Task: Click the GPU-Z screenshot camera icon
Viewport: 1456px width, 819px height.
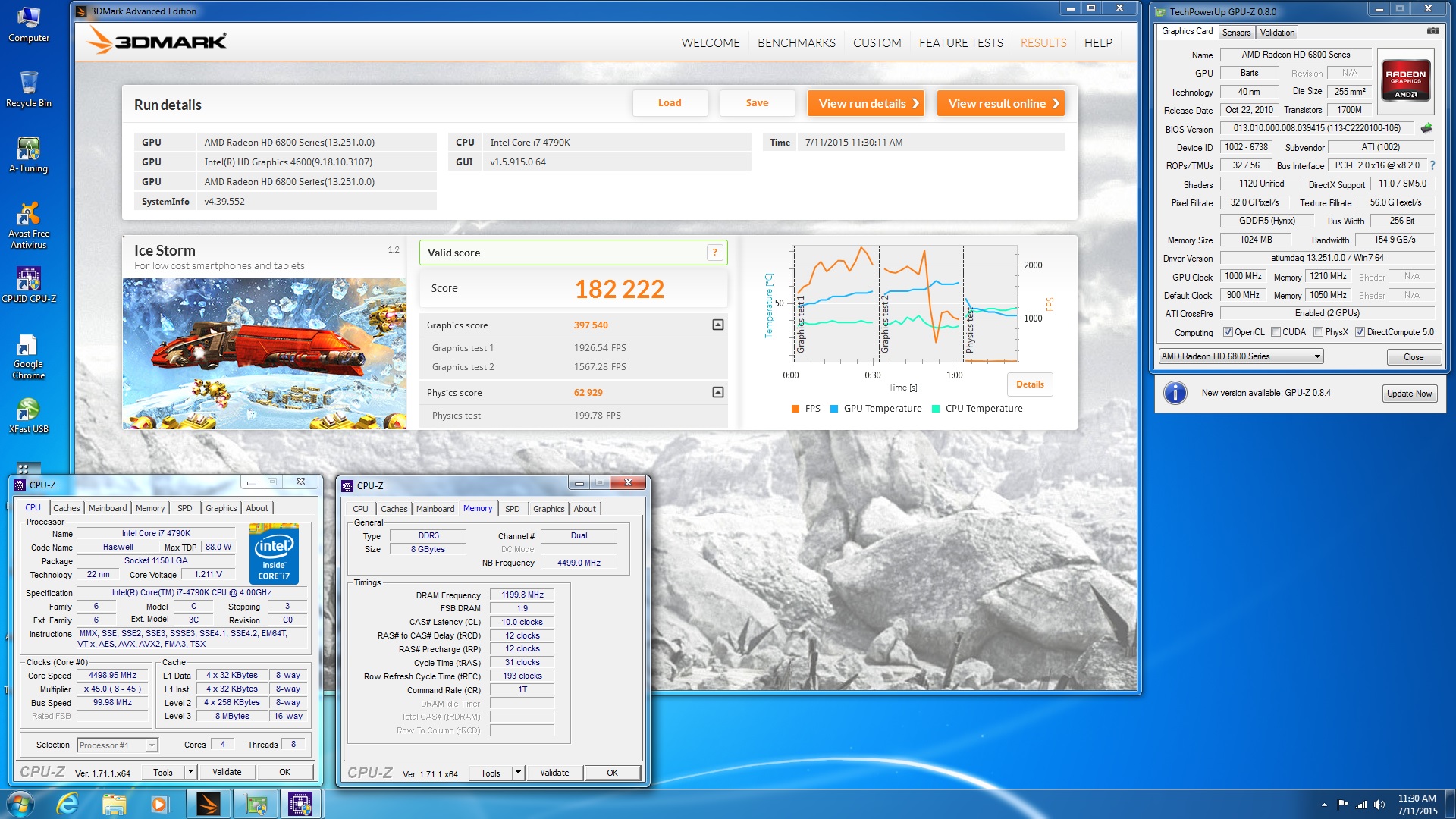Action: (x=1432, y=31)
